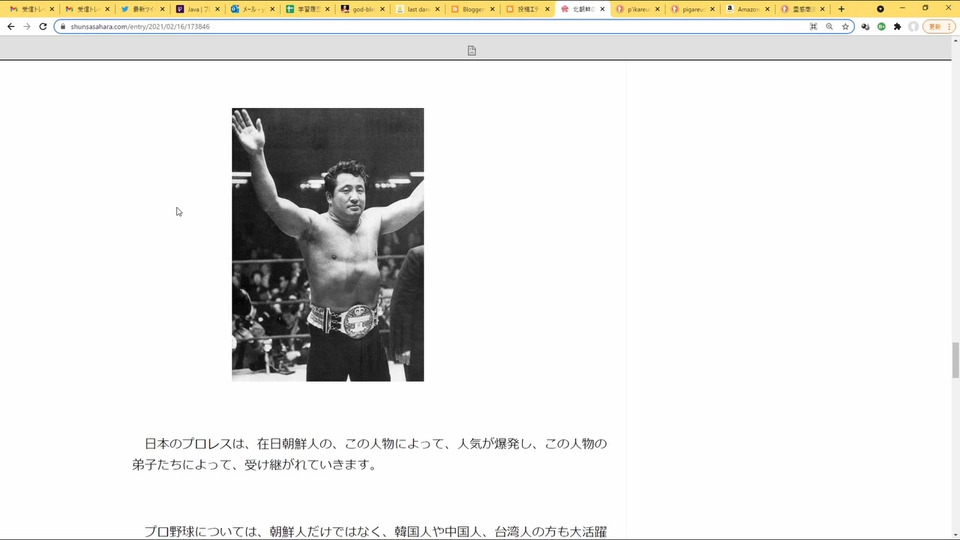Close the Outlook メール tab
The width and height of the screenshot is (960, 540).
(x=272, y=9)
